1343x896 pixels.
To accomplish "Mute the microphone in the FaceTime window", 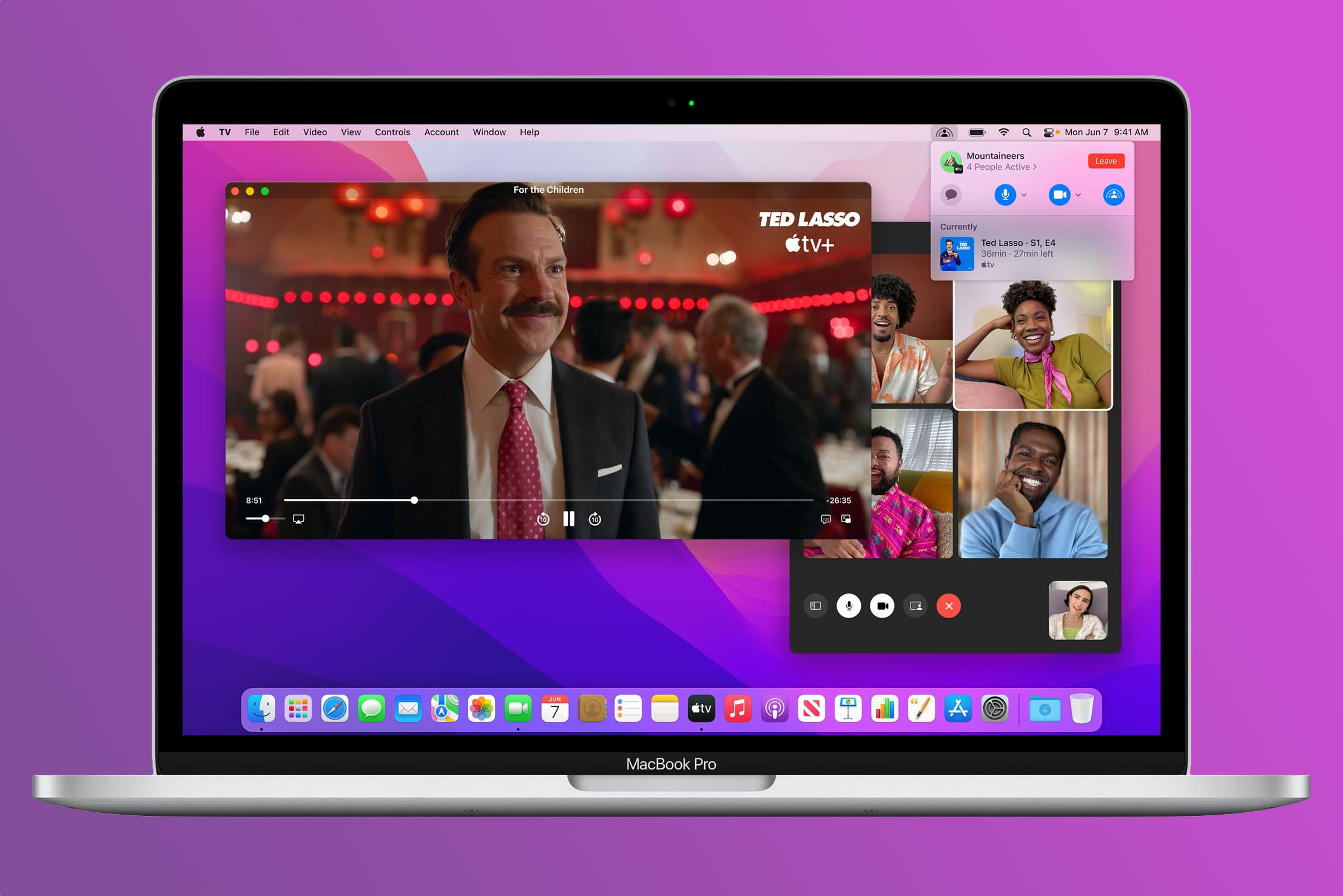I will coord(849,605).
